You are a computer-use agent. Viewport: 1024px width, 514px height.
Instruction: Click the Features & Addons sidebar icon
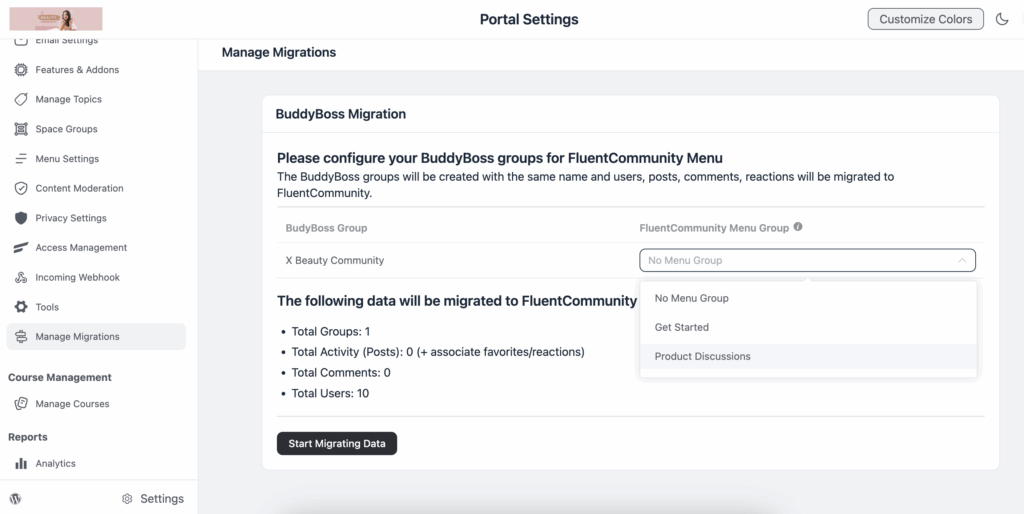pos(21,69)
